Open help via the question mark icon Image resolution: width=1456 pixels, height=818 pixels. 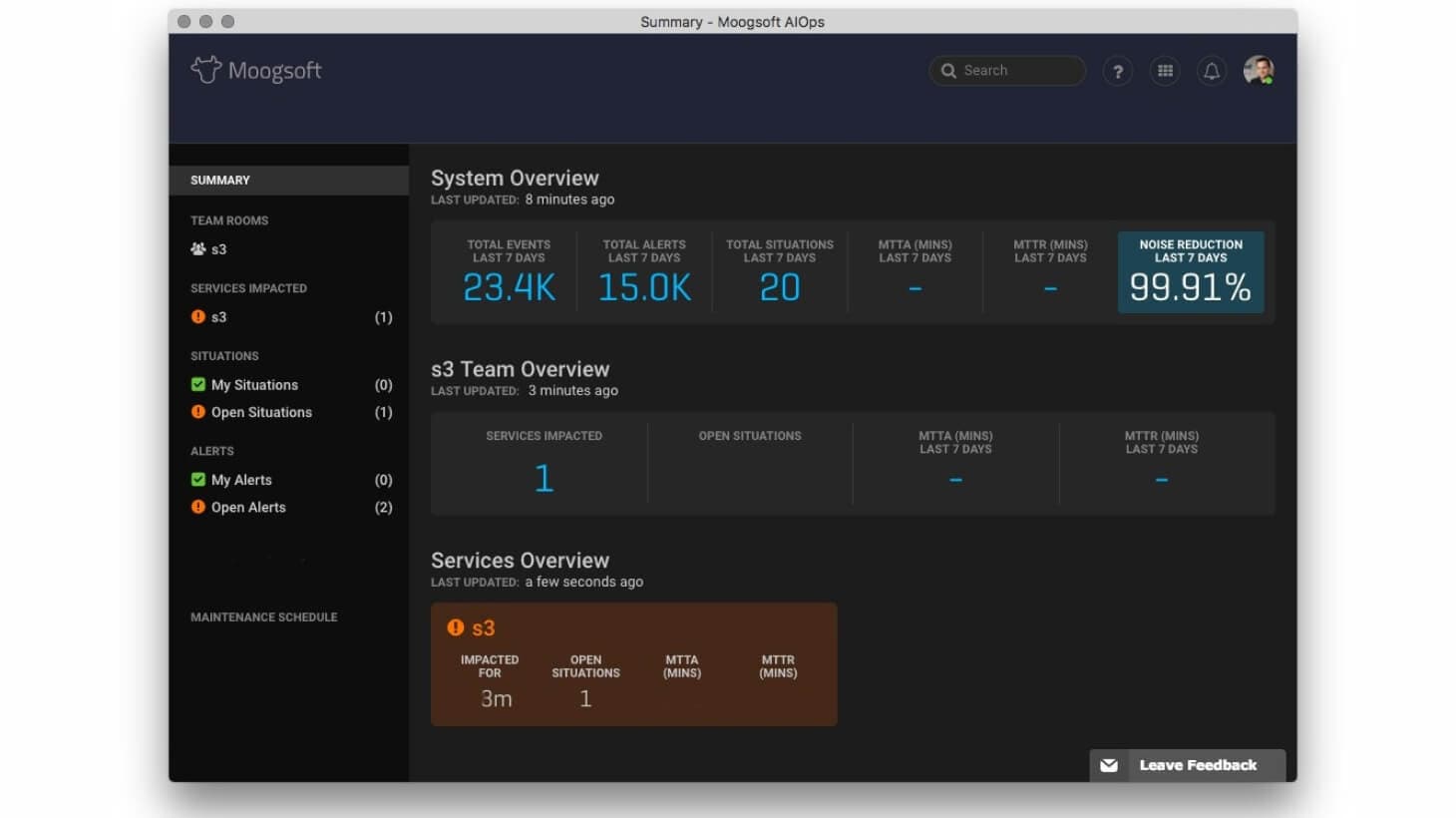(1118, 71)
